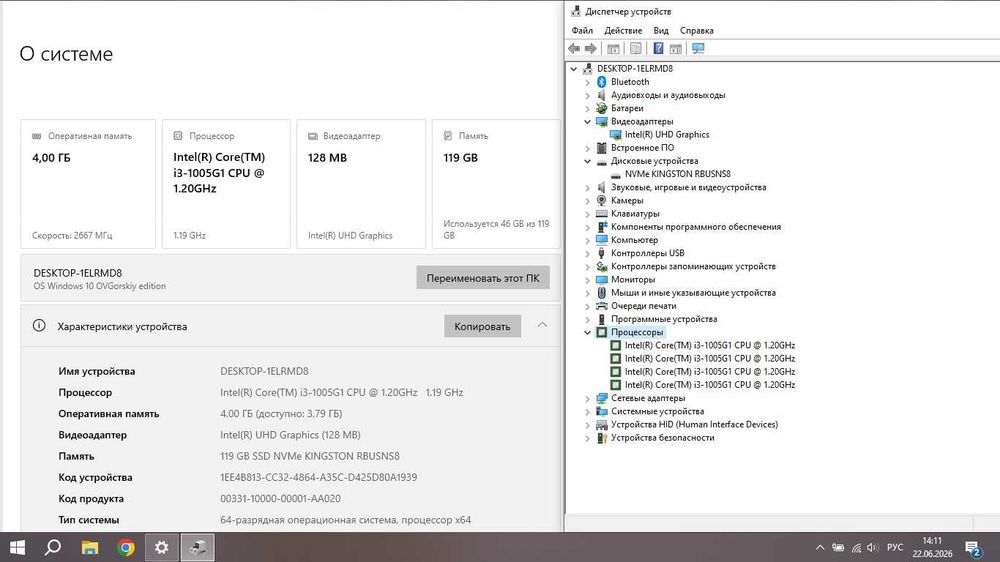
Task: Open the volume speaker tray icon
Action: point(873,547)
